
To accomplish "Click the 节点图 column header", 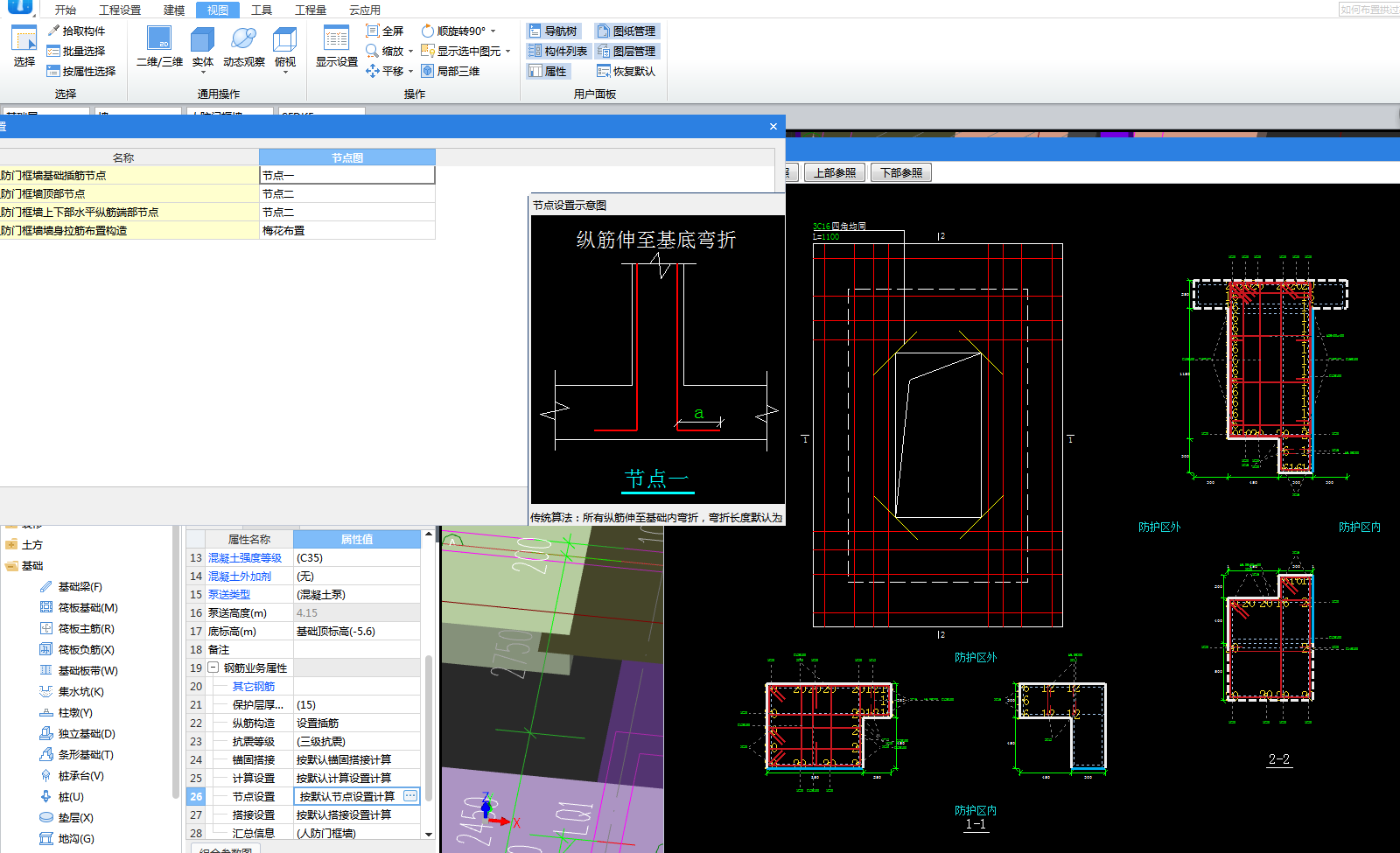I will [347, 157].
